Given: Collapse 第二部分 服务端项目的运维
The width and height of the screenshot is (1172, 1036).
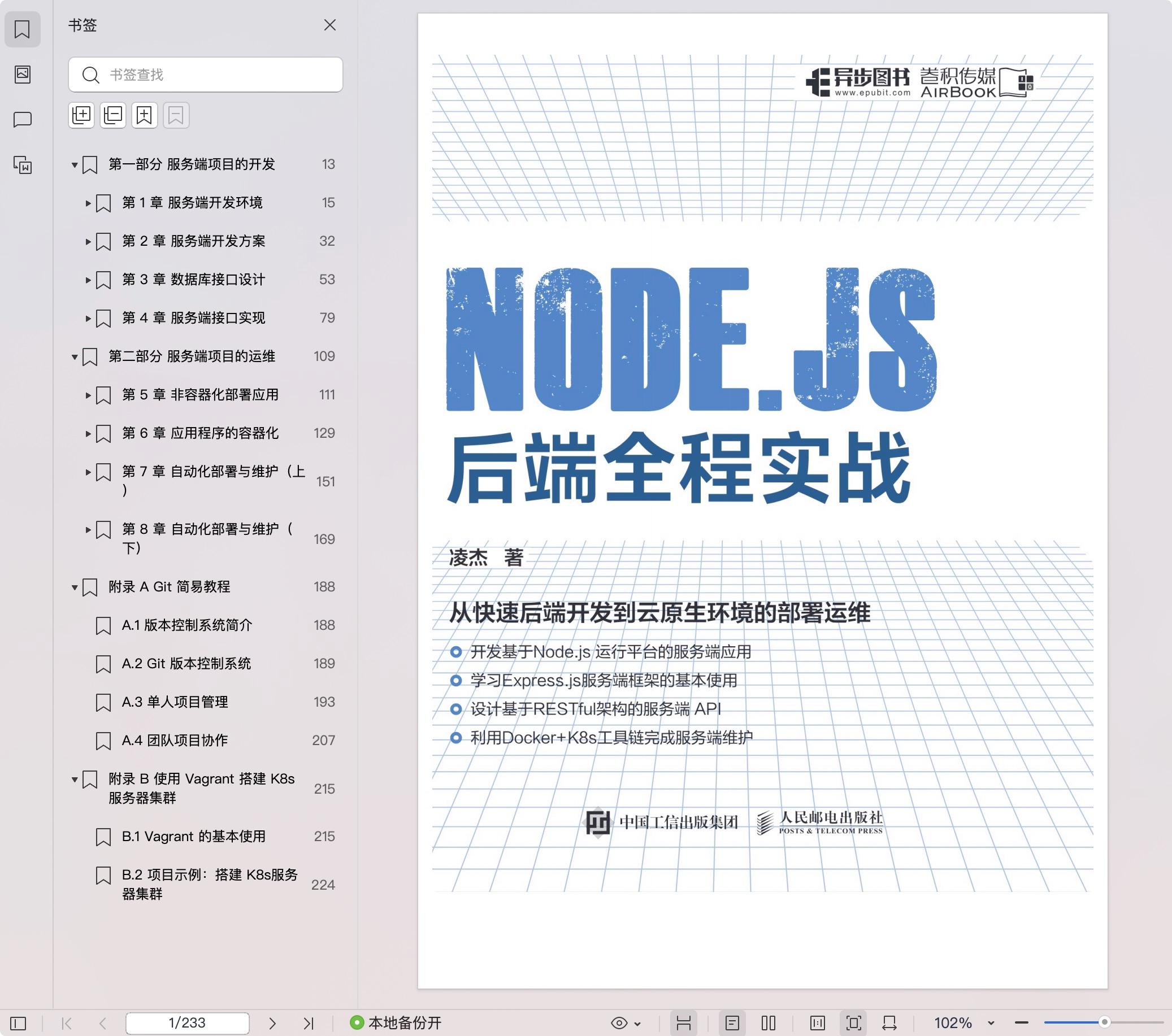Looking at the screenshot, I should [75, 357].
